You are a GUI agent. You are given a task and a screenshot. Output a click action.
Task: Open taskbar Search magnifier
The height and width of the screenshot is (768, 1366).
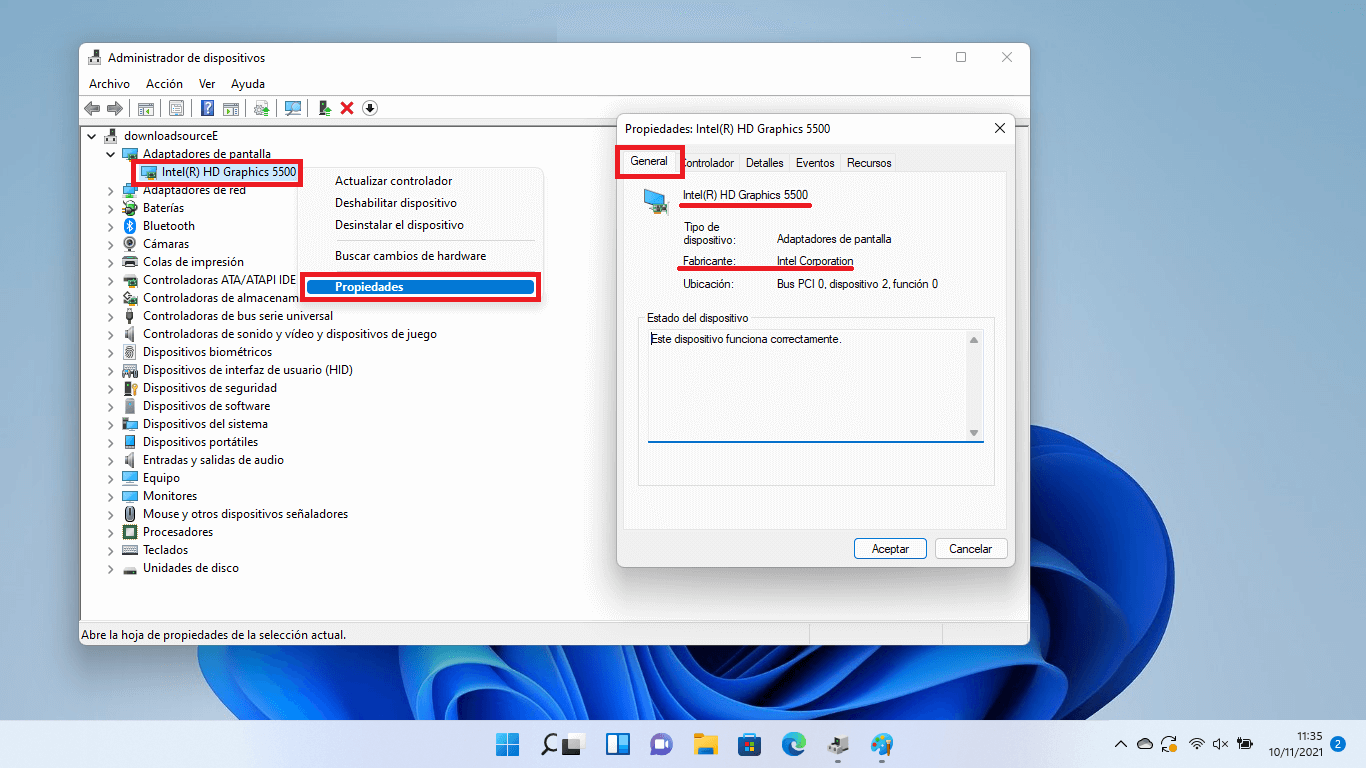coord(550,744)
